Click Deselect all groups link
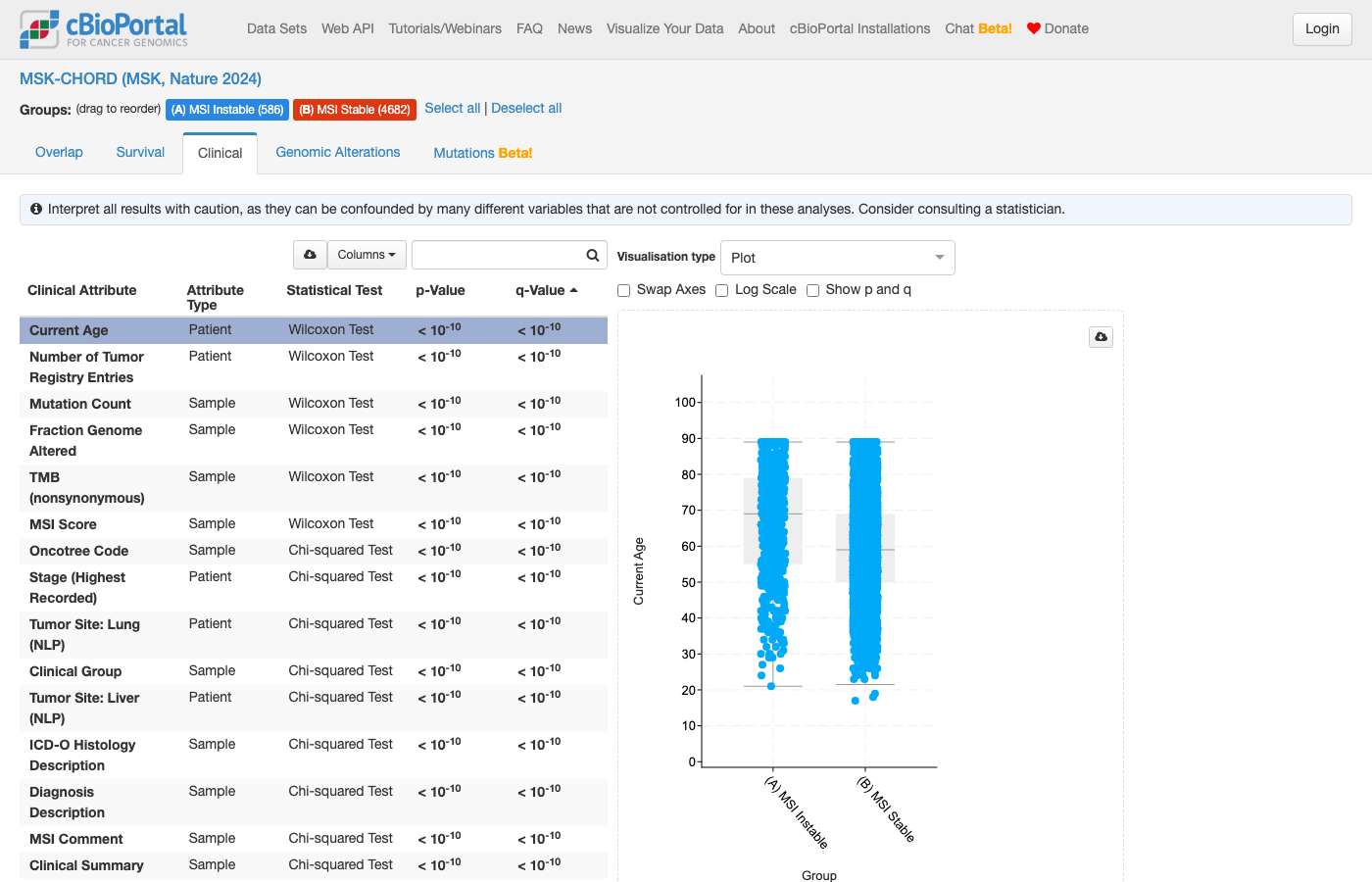The width and height of the screenshot is (1372, 882). (x=526, y=108)
